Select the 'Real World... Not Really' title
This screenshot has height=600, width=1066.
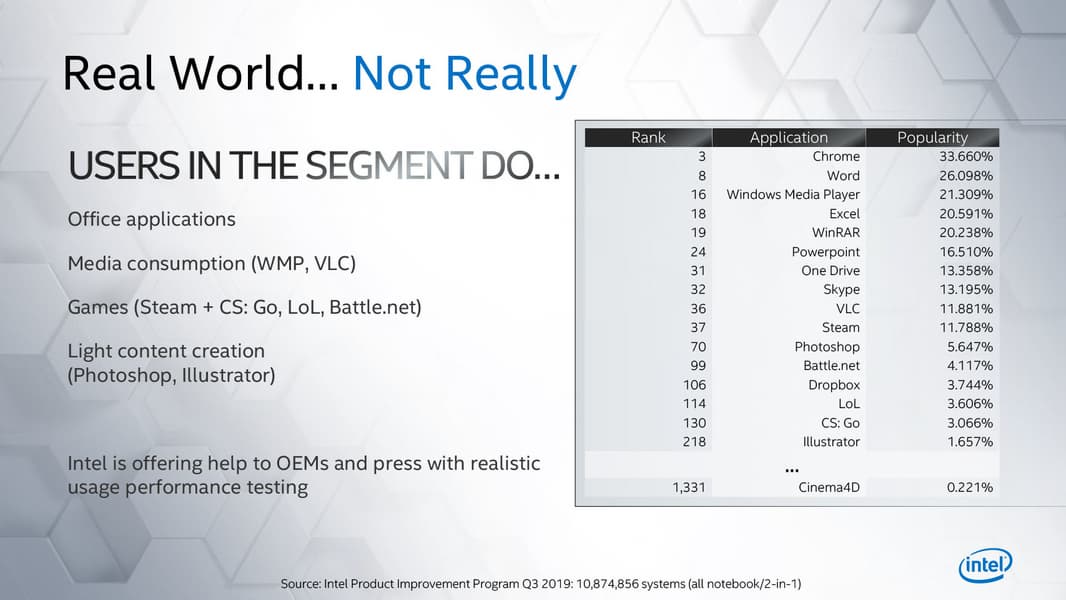coord(320,73)
